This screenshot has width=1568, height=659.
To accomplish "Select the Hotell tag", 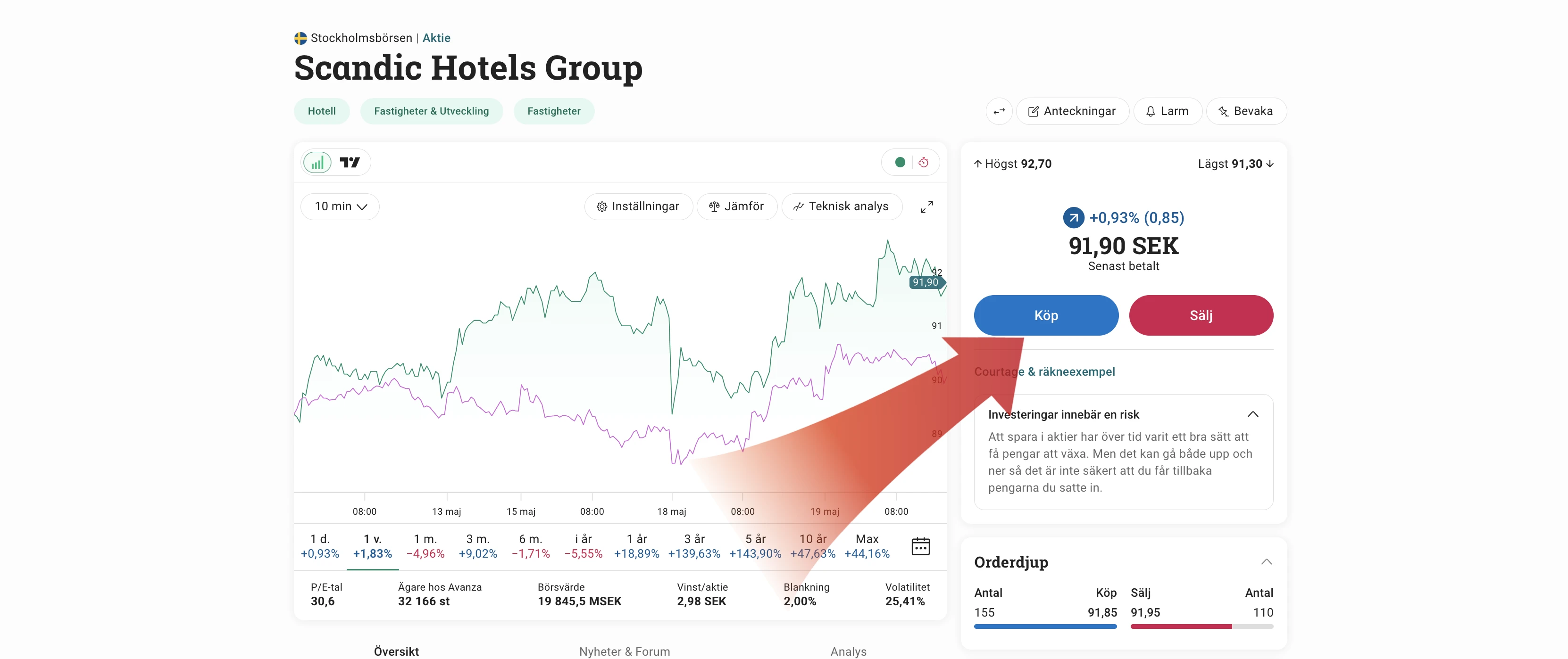I will [321, 111].
